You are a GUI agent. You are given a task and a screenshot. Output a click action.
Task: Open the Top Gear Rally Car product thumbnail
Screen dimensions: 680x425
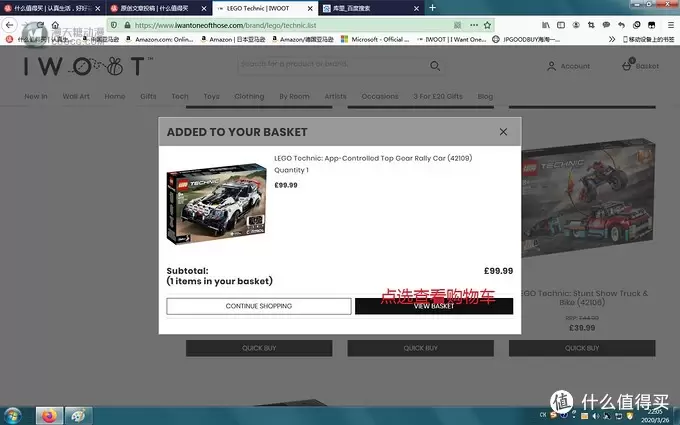[x=217, y=203]
